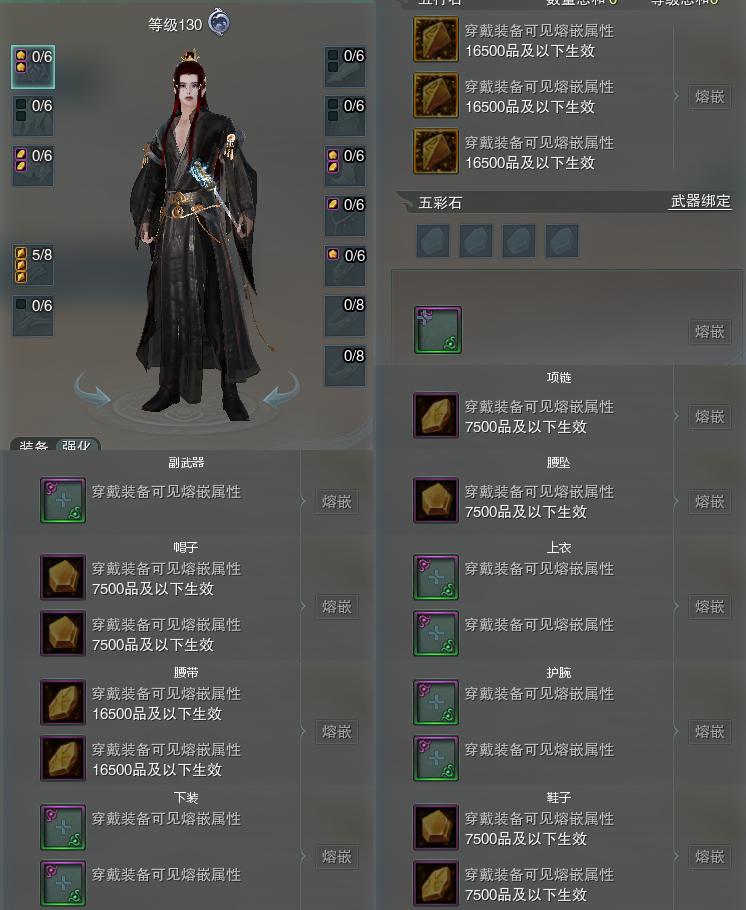Select the highlighted 0/6 equipment slot
Image resolution: width=746 pixels, height=910 pixels.
(33, 67)
